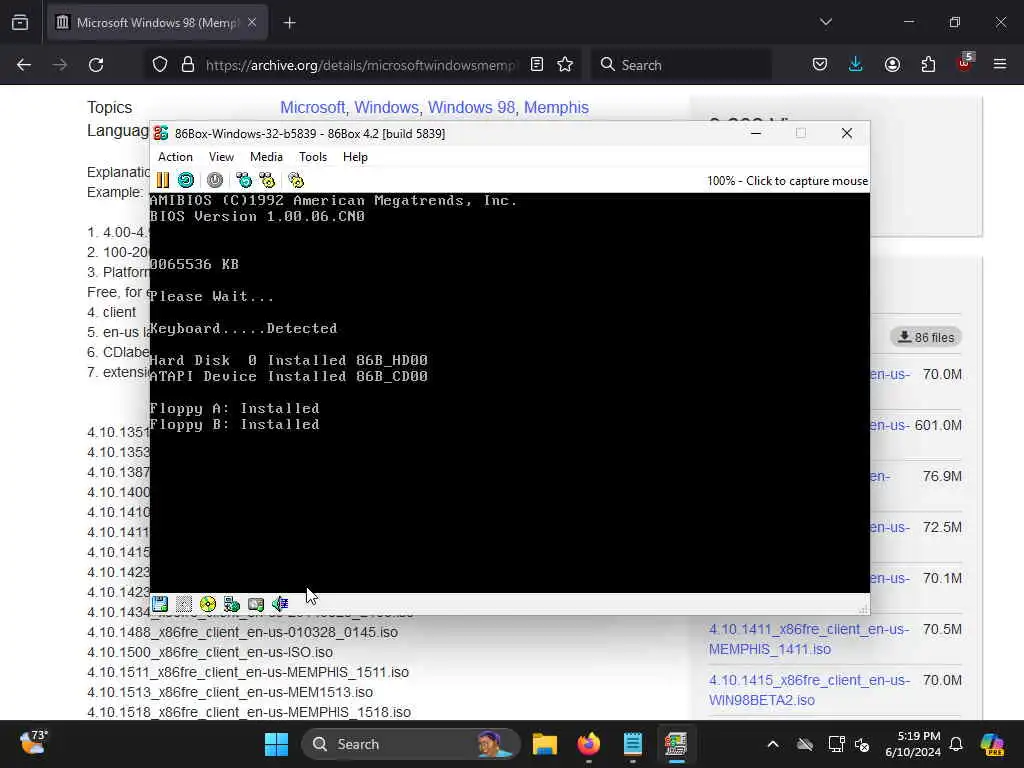Screen dimensions: 1024x768
Task: Click 86Box icon in taskbar
Action: tap(677, 744)
